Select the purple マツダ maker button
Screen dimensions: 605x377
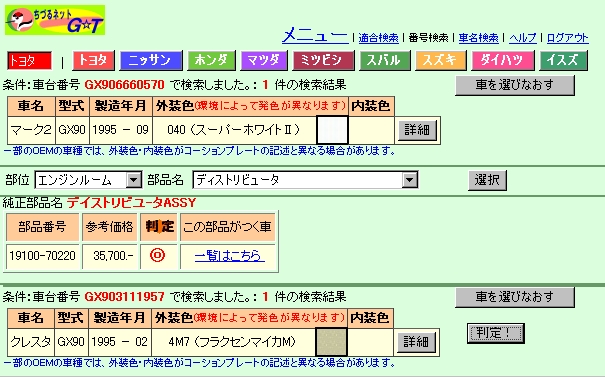click(264, 61)
